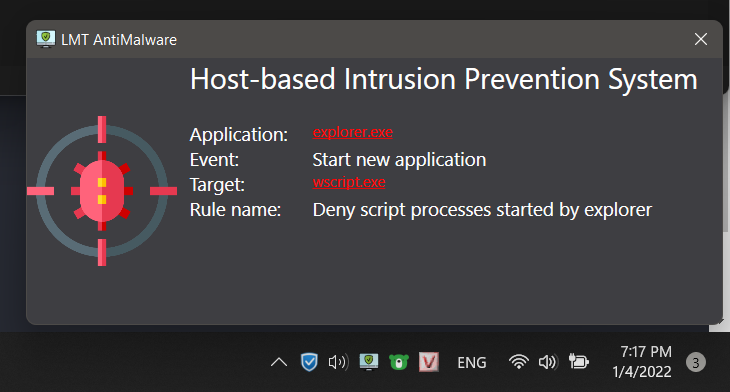
Task: Open Windows Security shield tray icon
Action: (x=309, y=362)
